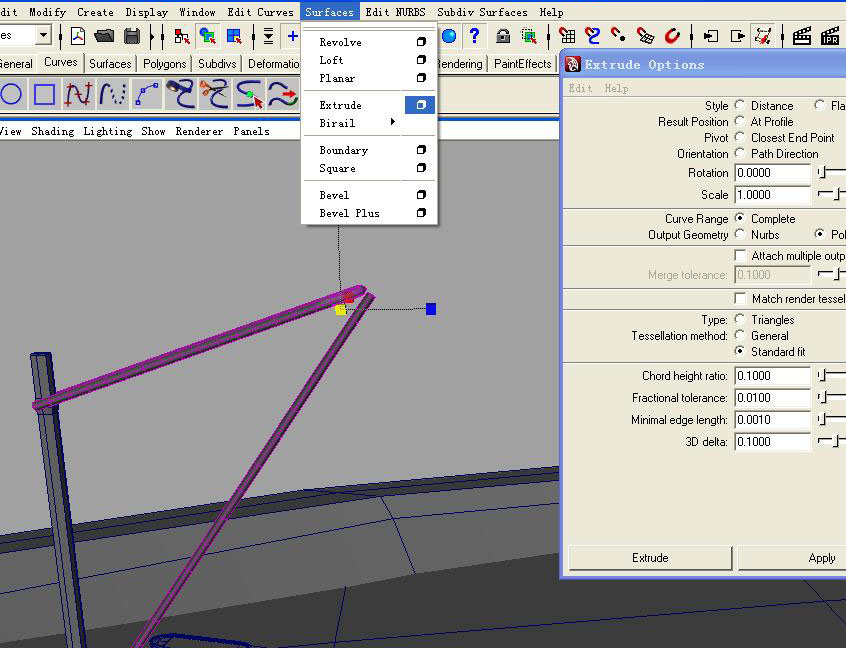This screenshot has width=846, height=648.
Task: Click the Open Scene folder icon
Action: [104, 36]
